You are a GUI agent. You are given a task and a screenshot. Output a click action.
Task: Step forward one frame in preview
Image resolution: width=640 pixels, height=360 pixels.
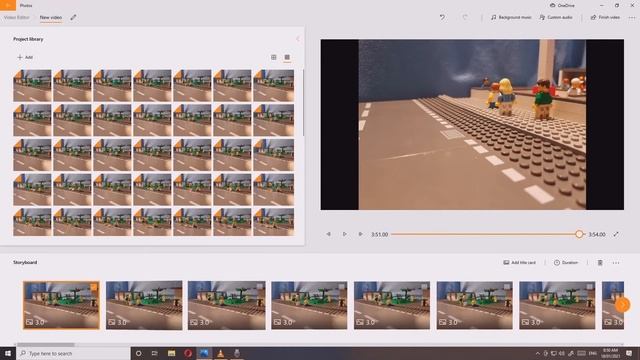(x=360, y=234)
